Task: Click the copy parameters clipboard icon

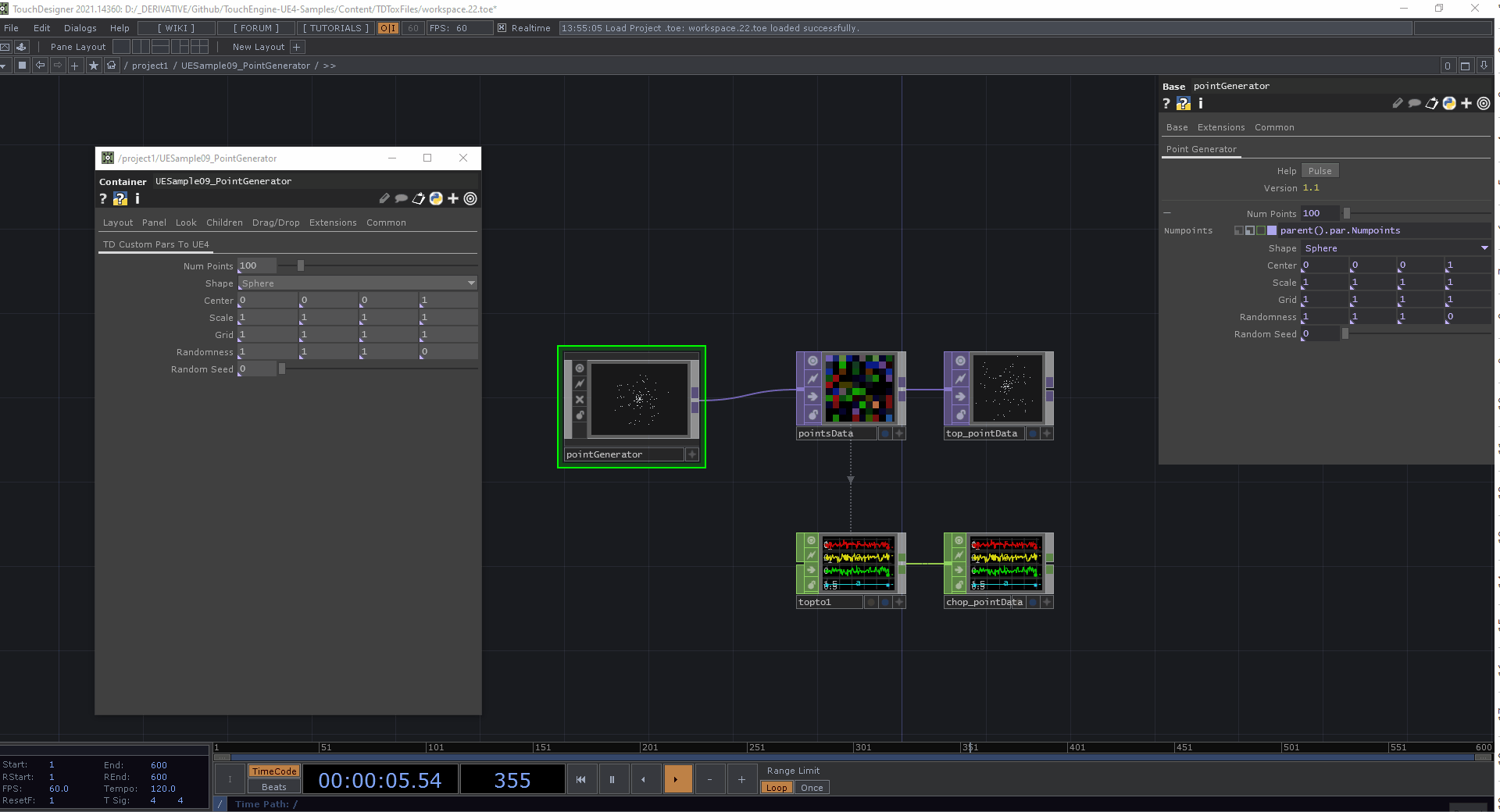Action: [x=1433, y=103]
